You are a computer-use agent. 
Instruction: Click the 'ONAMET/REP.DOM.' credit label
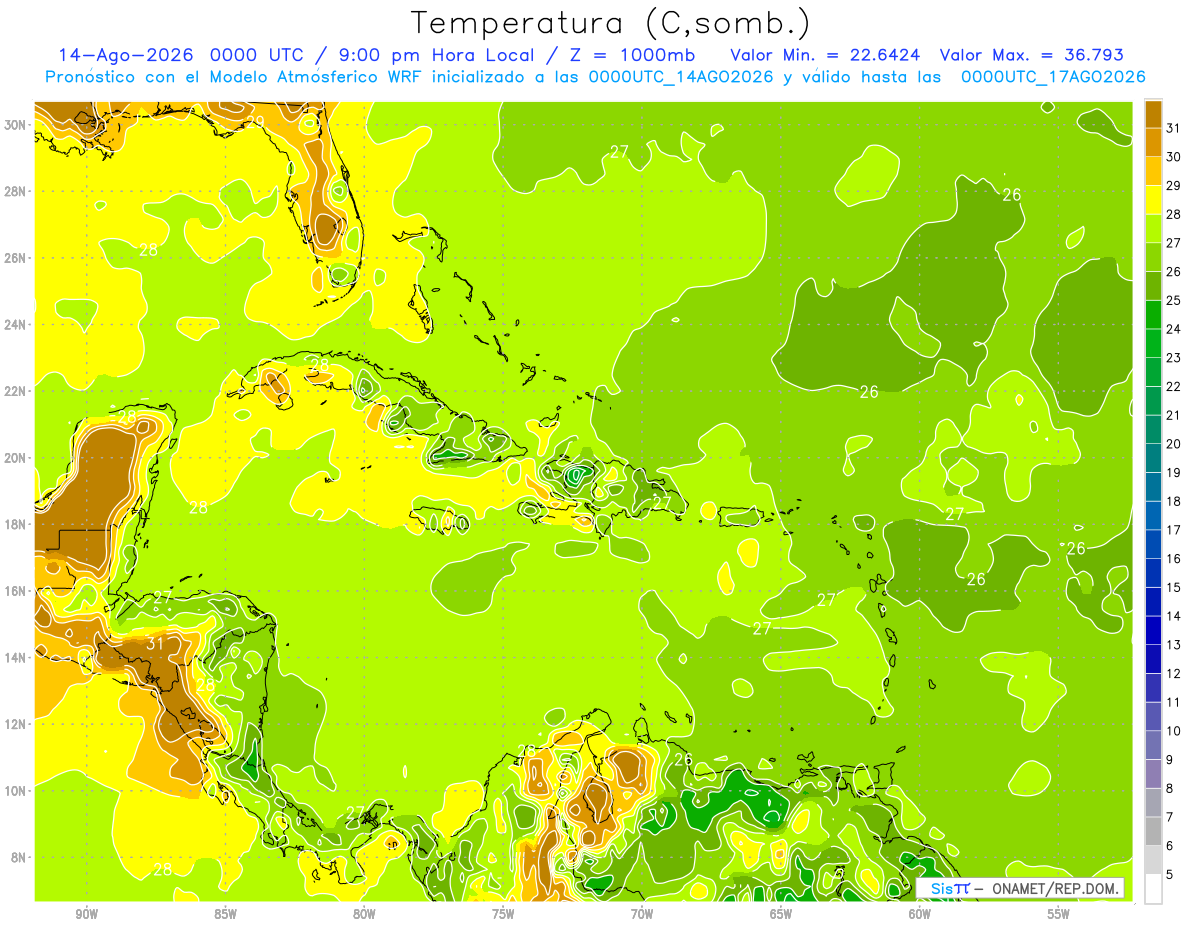point(1055,888)
